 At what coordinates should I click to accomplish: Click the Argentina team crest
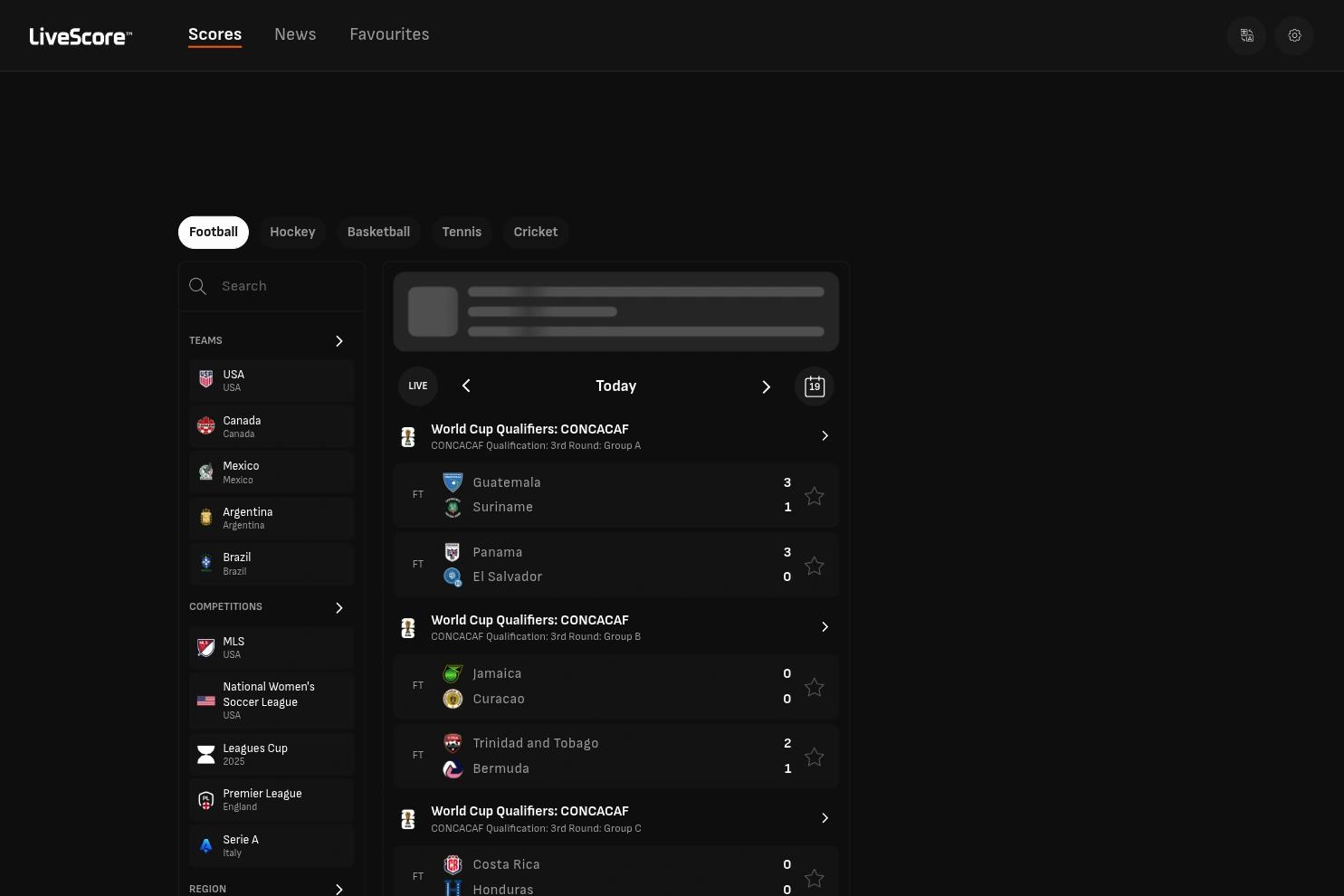(206, 518)
